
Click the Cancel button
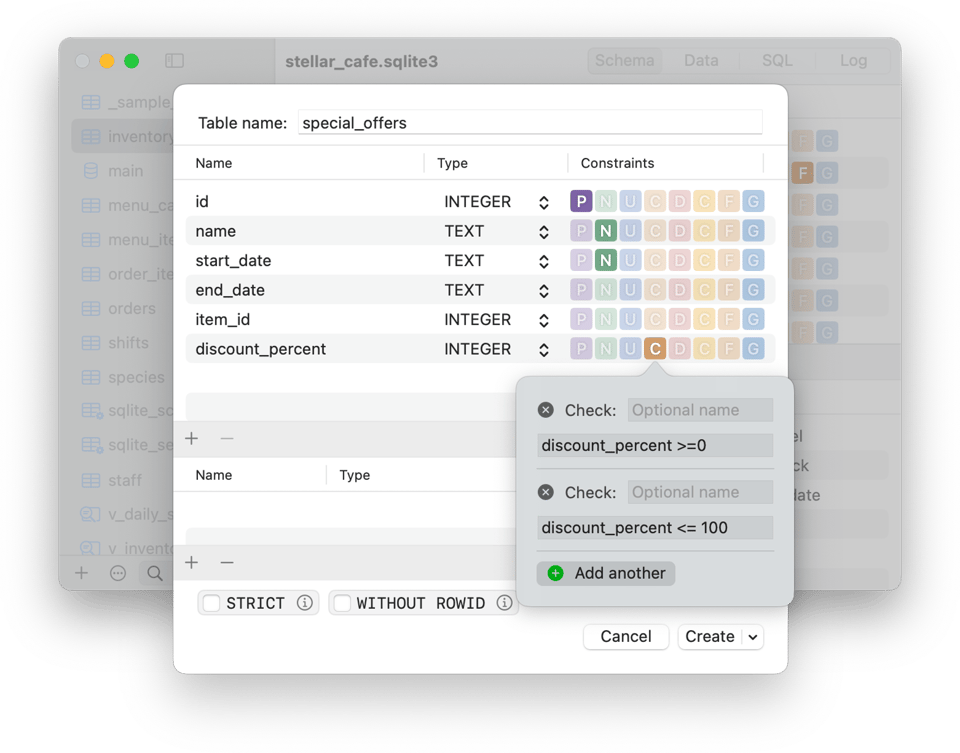tap(626, 637)
